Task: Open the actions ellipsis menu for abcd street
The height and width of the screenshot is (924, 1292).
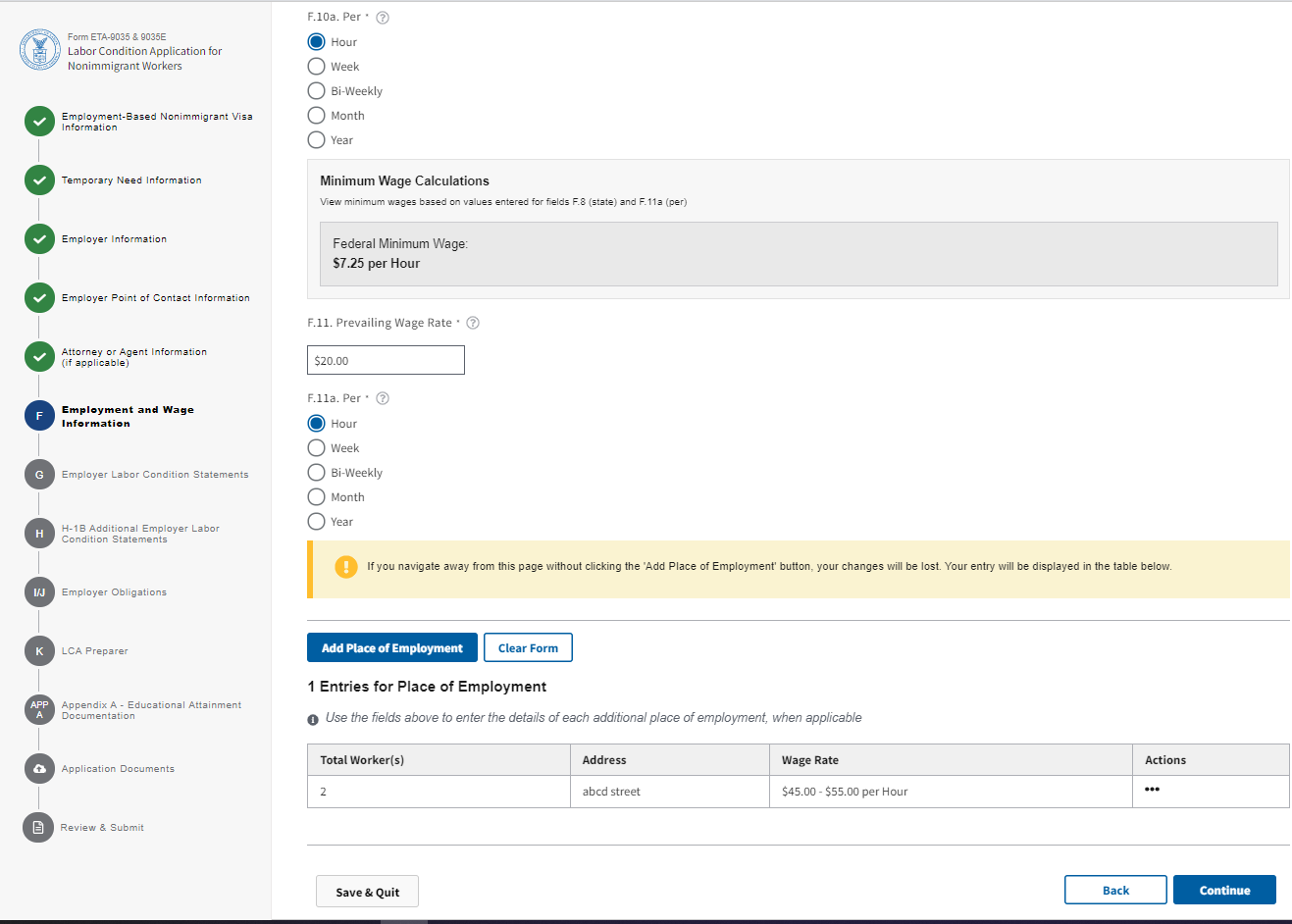Action: 1152,790
